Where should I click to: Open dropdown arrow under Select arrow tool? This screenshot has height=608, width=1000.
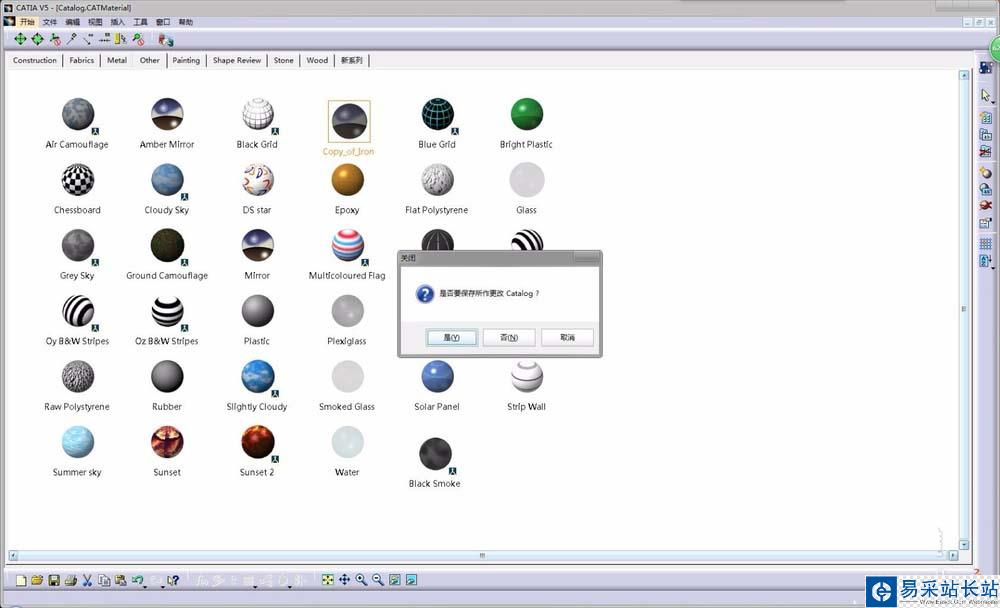pos(993,103)
